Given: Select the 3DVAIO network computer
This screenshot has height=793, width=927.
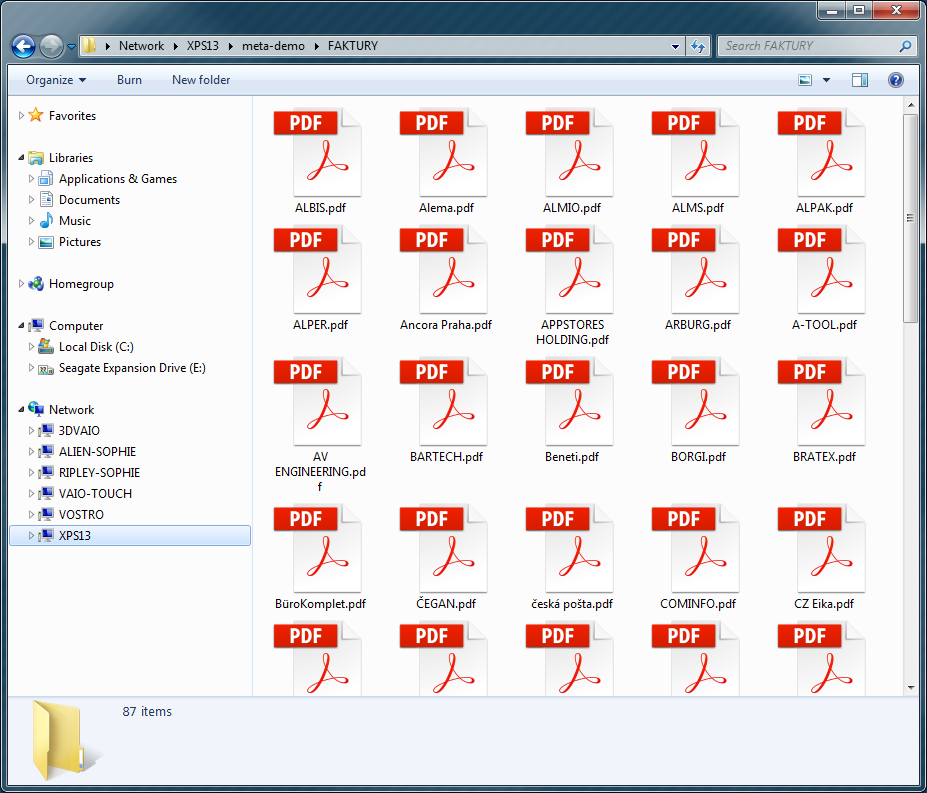Looking at the screenshot, I should [79, 431].
